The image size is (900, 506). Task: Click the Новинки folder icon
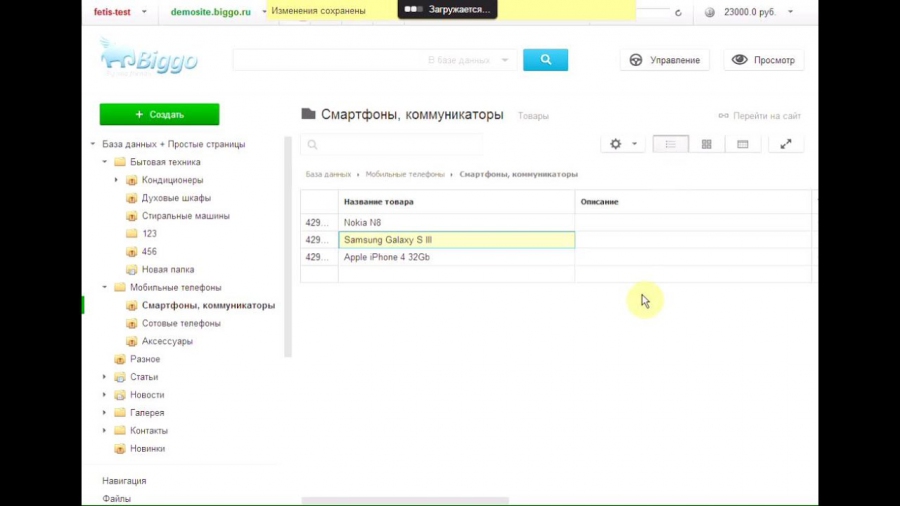pos(119,449)
